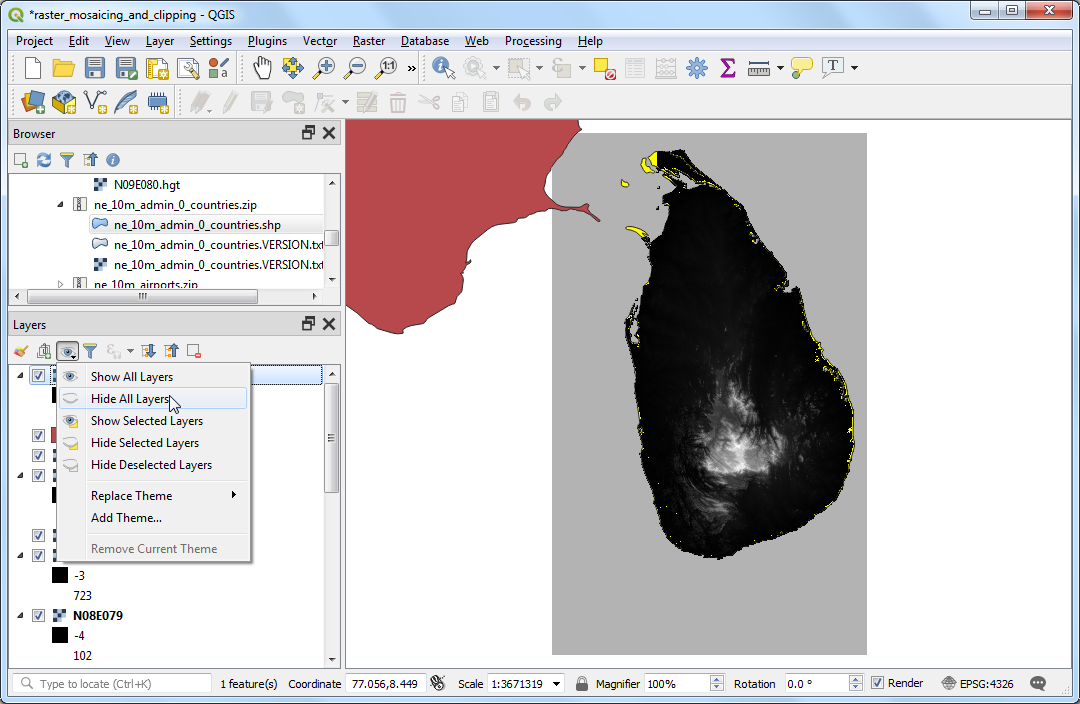Screen dimensions: 1080x704
Task: Select ne_10m_admin_0_countries.shp in Browser
Action: coord(197,225)
